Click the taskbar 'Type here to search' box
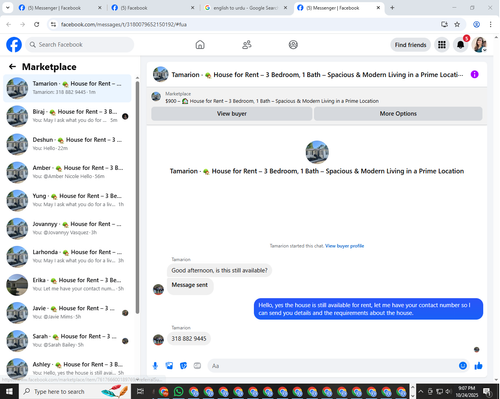500x399 pixels. point(74,391)
